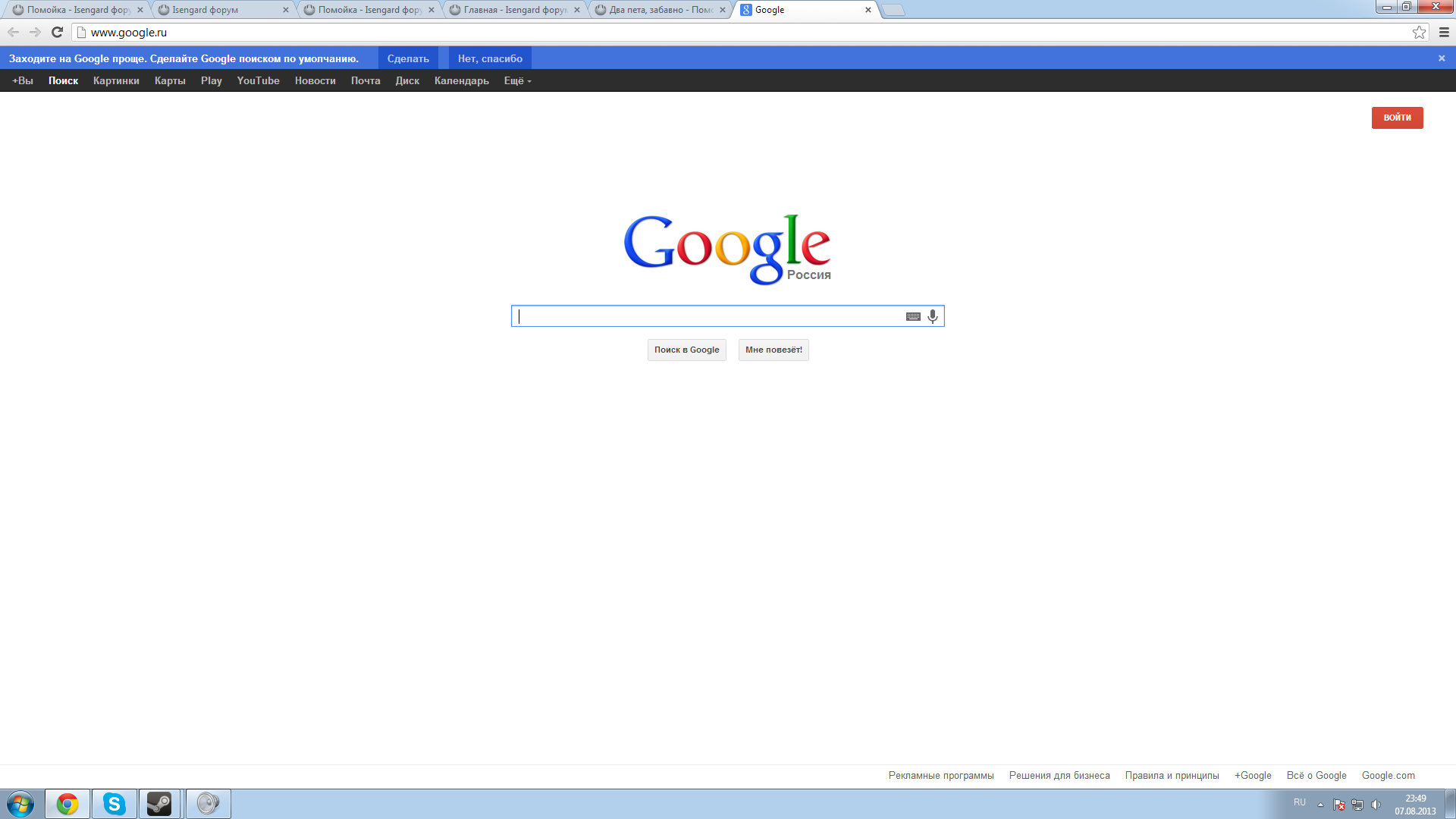The width and height of the screenshot is (1456, 819).
Task: Expand the 'Ещё' dropdown in Google nav bar
Action: pyautogui.click(x=515, y=80)
